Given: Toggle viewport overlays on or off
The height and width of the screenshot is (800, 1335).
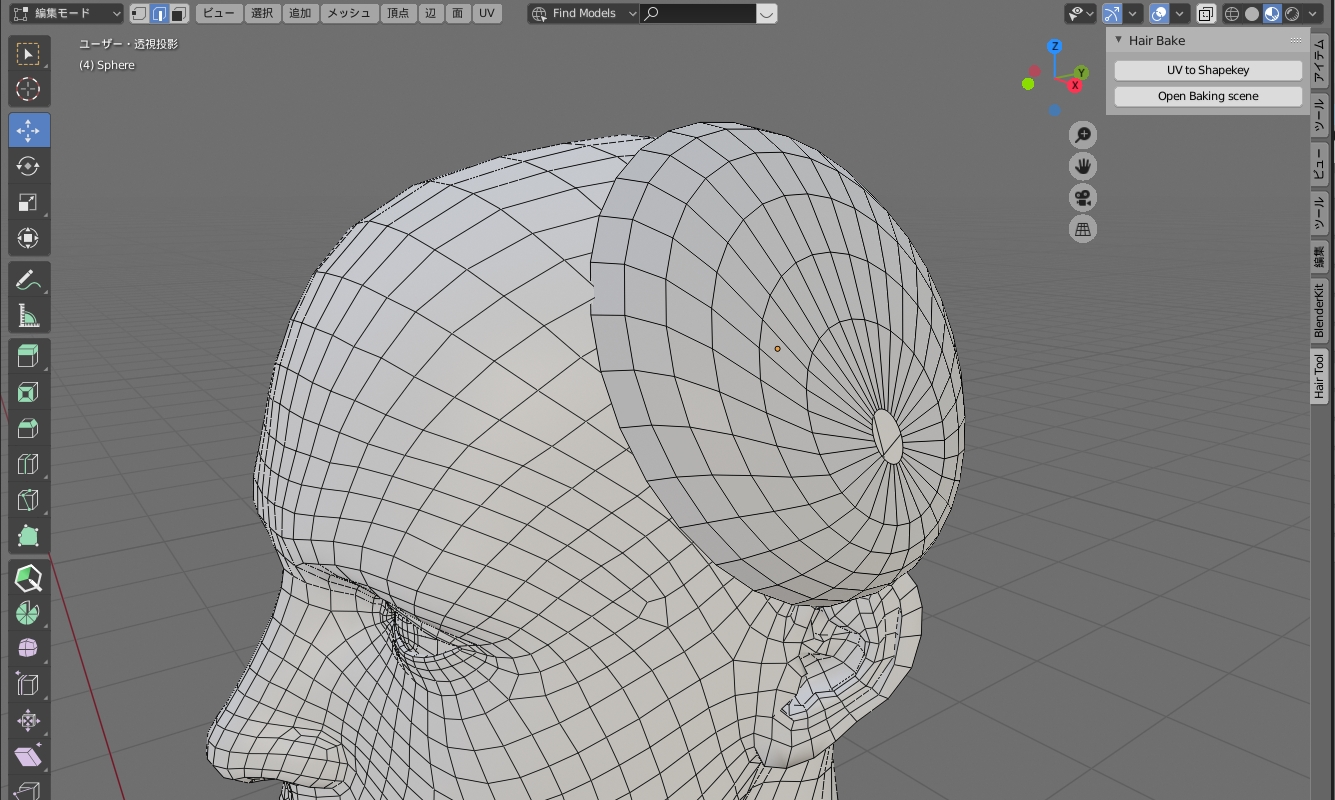Looking at the screenshot, I should (x=1159, y=14).
